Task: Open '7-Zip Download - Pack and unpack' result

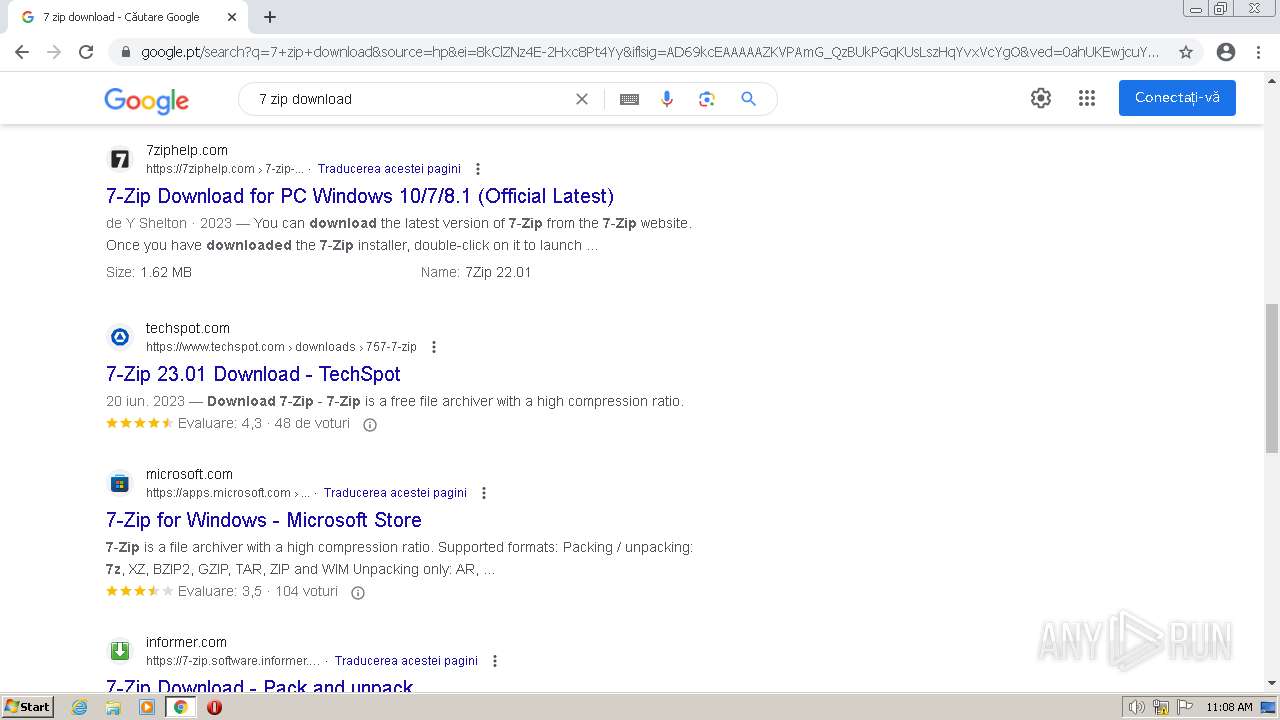Action: point(260,686)
